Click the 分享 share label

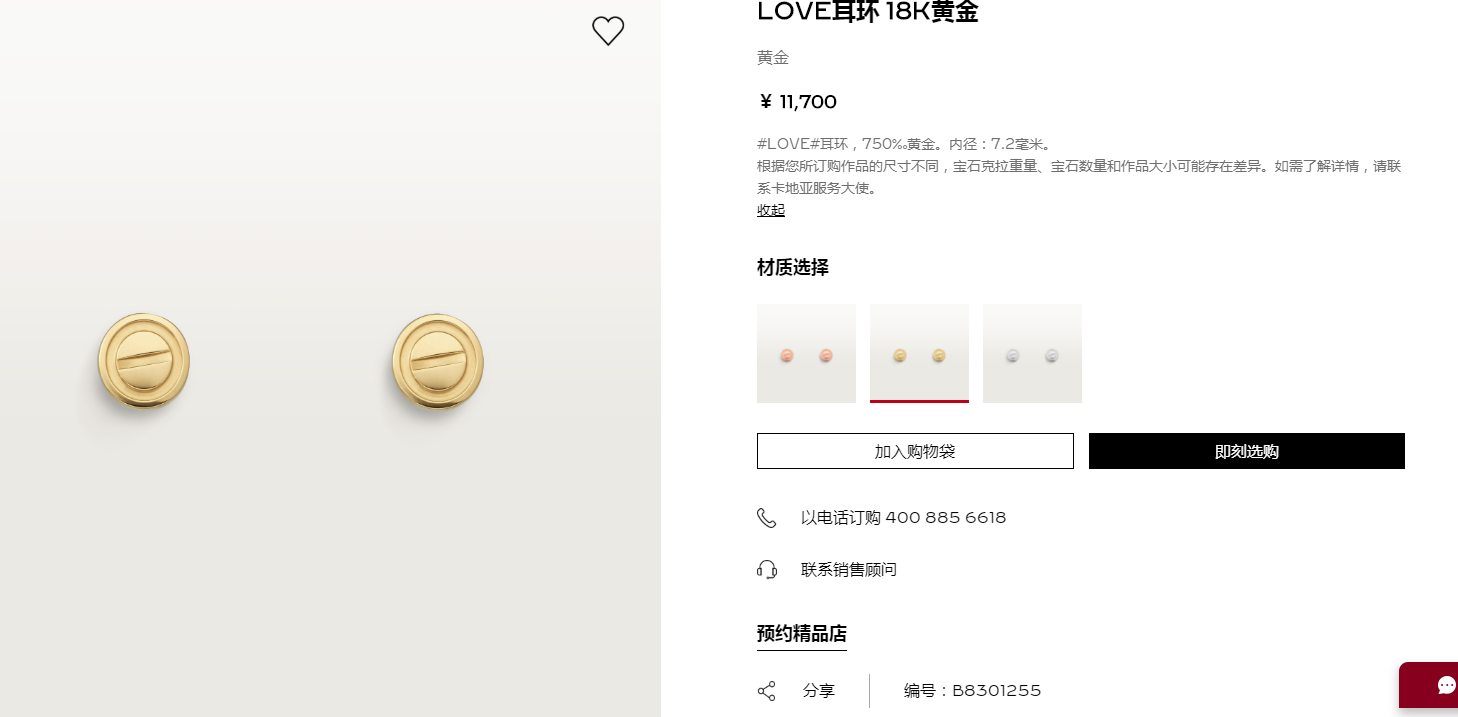click(x=819, y=691)
